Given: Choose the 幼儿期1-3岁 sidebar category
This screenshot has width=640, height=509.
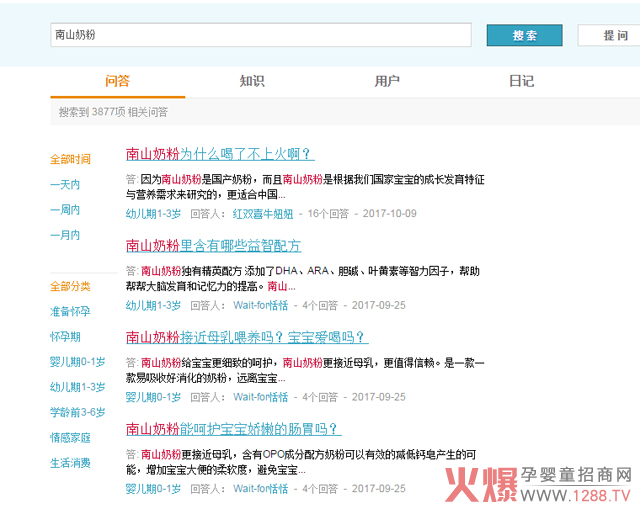Looking at the screenshot, I should click(x=78, y=387).
